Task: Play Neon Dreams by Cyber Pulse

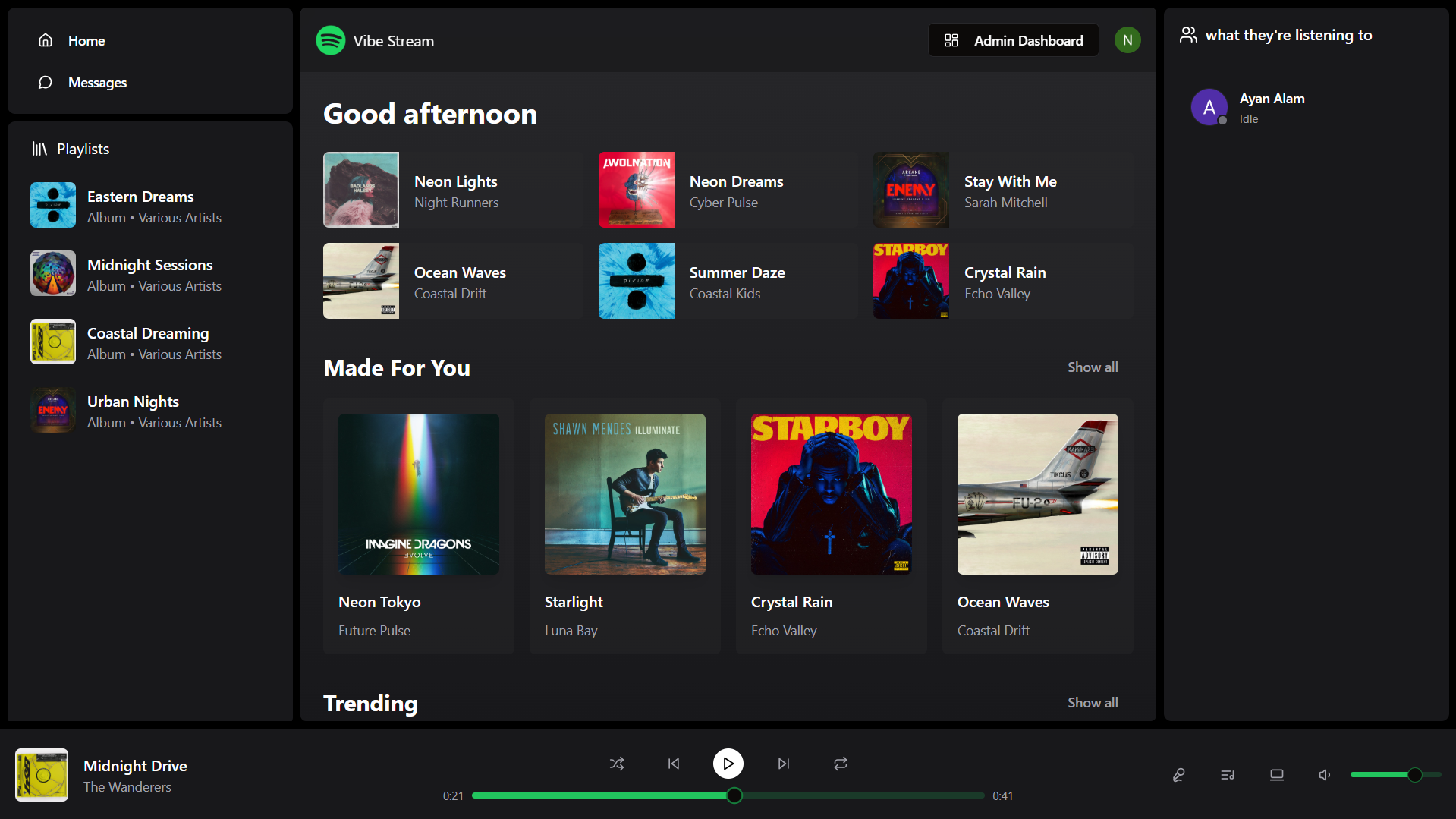Action: pos(728,190)
